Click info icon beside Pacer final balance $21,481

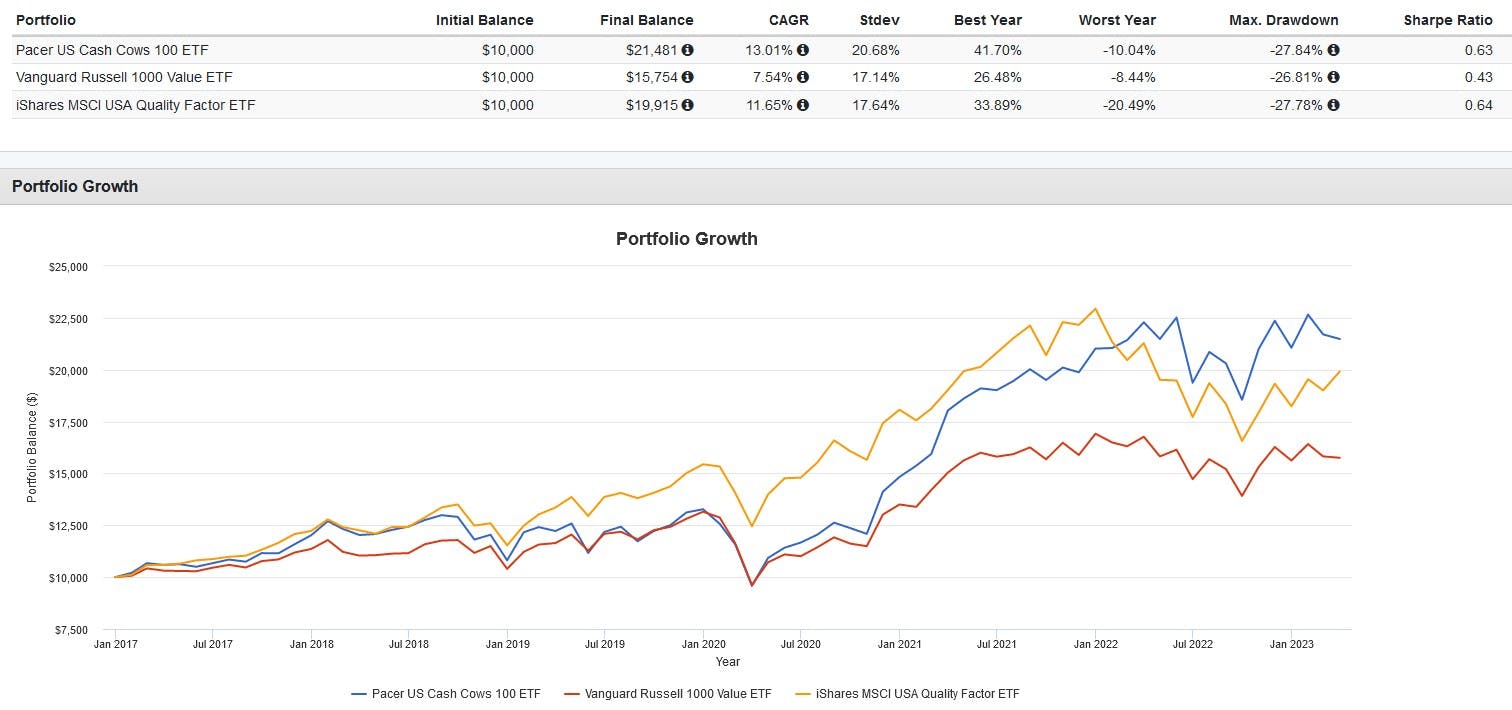(688, 50)
